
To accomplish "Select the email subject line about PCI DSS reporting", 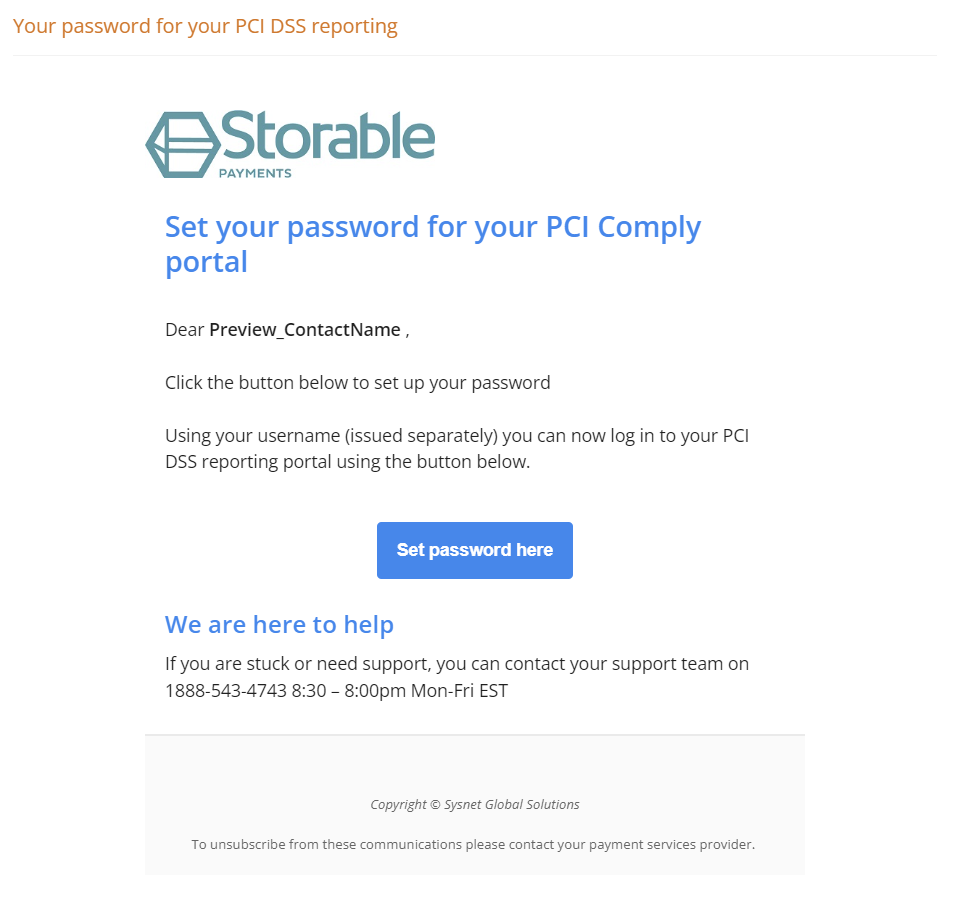I will click(x=205, y=26).
